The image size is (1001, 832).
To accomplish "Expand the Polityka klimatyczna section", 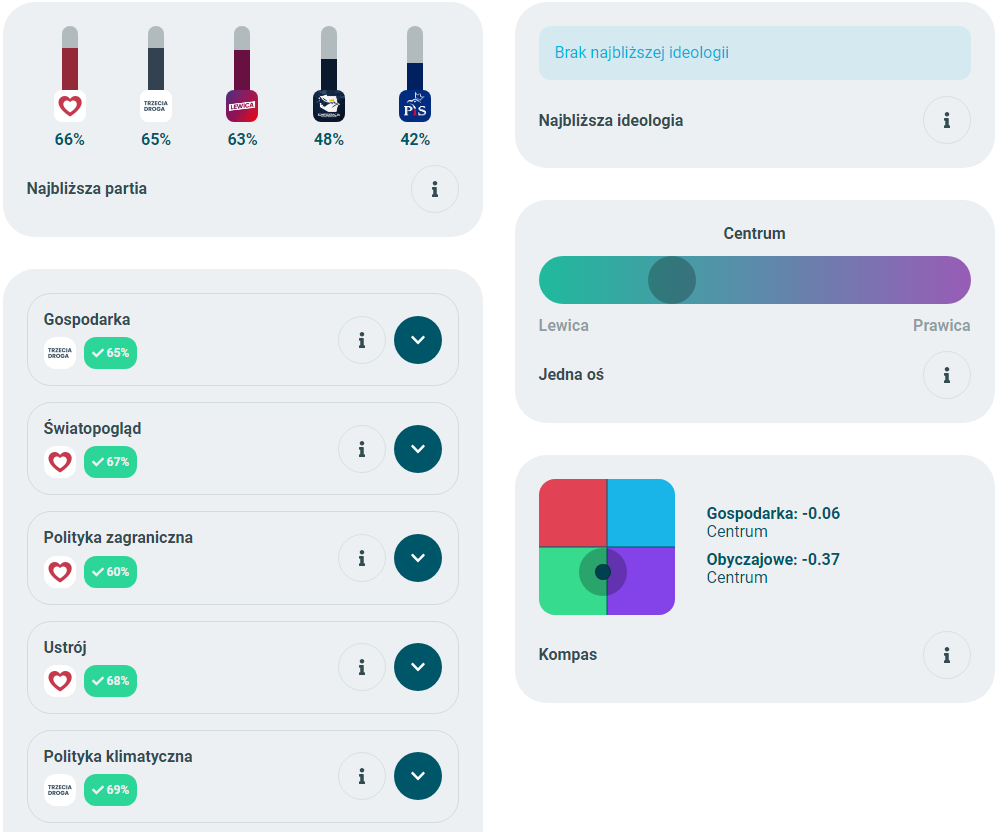I will pos(418,776).
